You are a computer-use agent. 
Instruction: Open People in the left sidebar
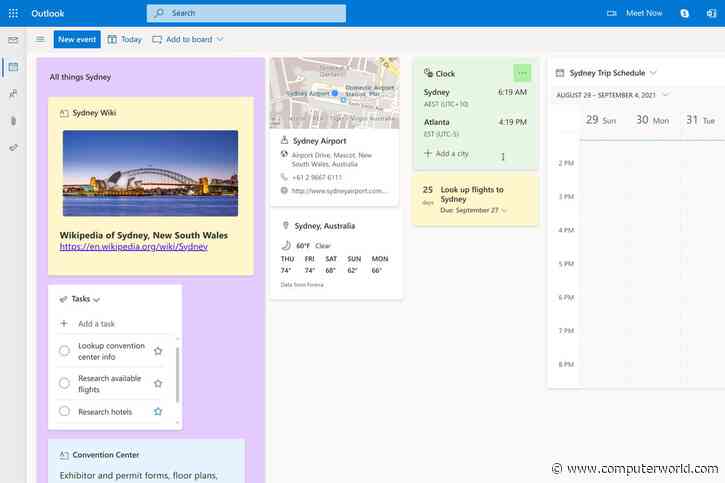pos(13,94)
